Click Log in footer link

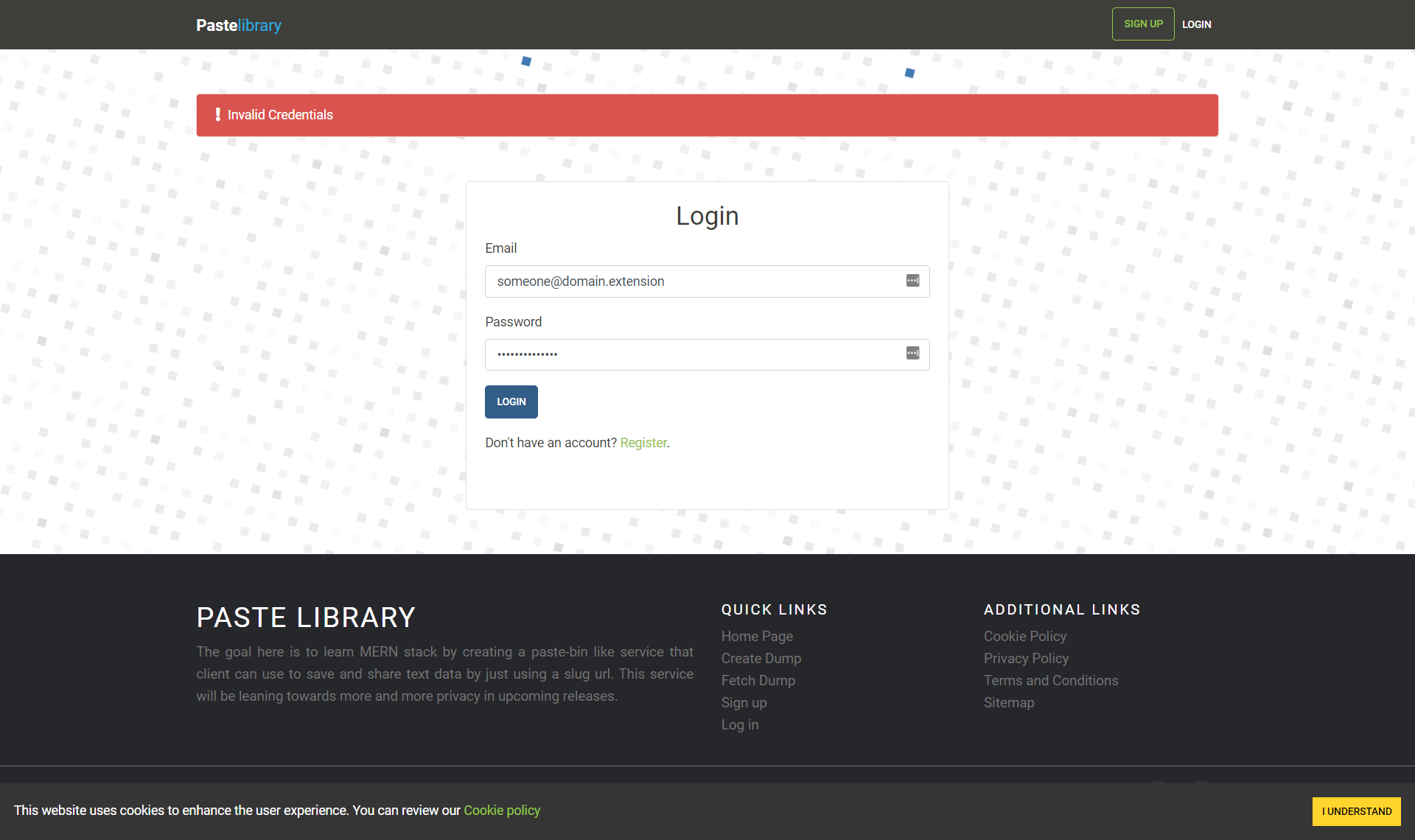(739, 724)
